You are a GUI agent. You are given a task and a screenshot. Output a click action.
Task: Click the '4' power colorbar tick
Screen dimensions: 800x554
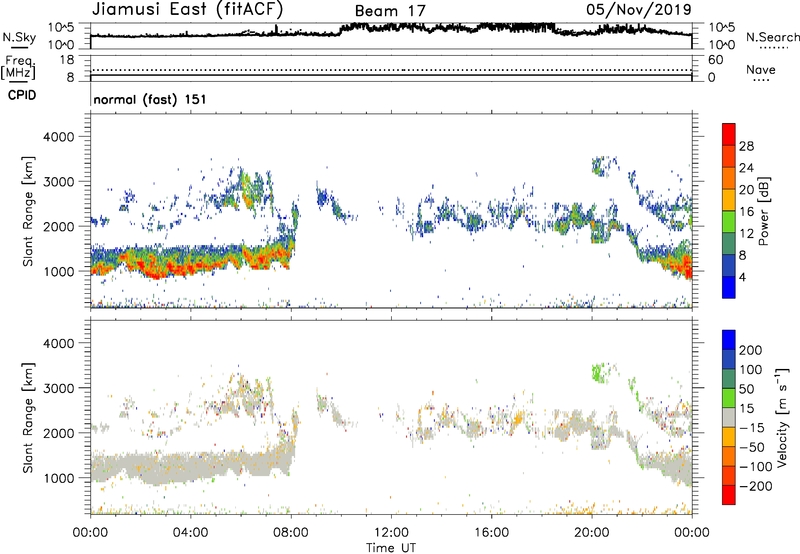742,277
